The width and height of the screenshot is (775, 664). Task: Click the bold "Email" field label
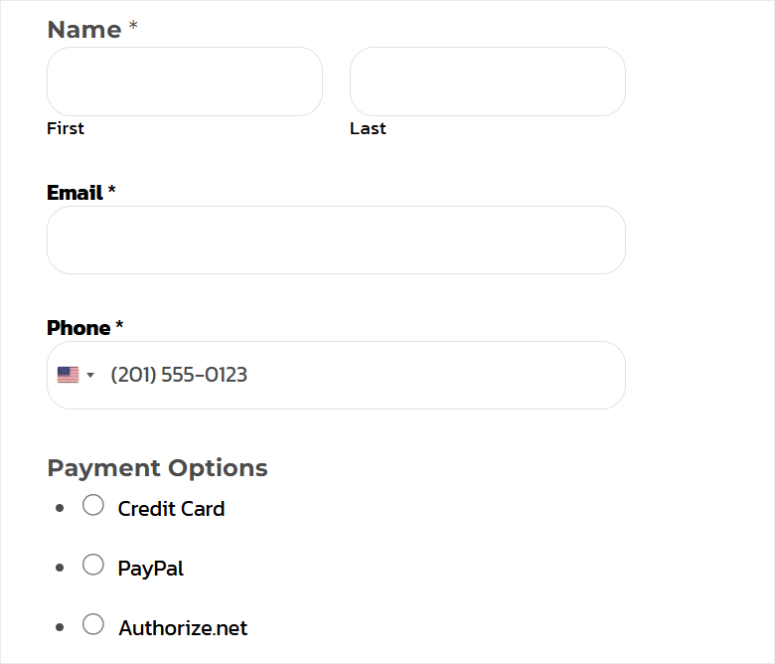(x=75, y=192)
